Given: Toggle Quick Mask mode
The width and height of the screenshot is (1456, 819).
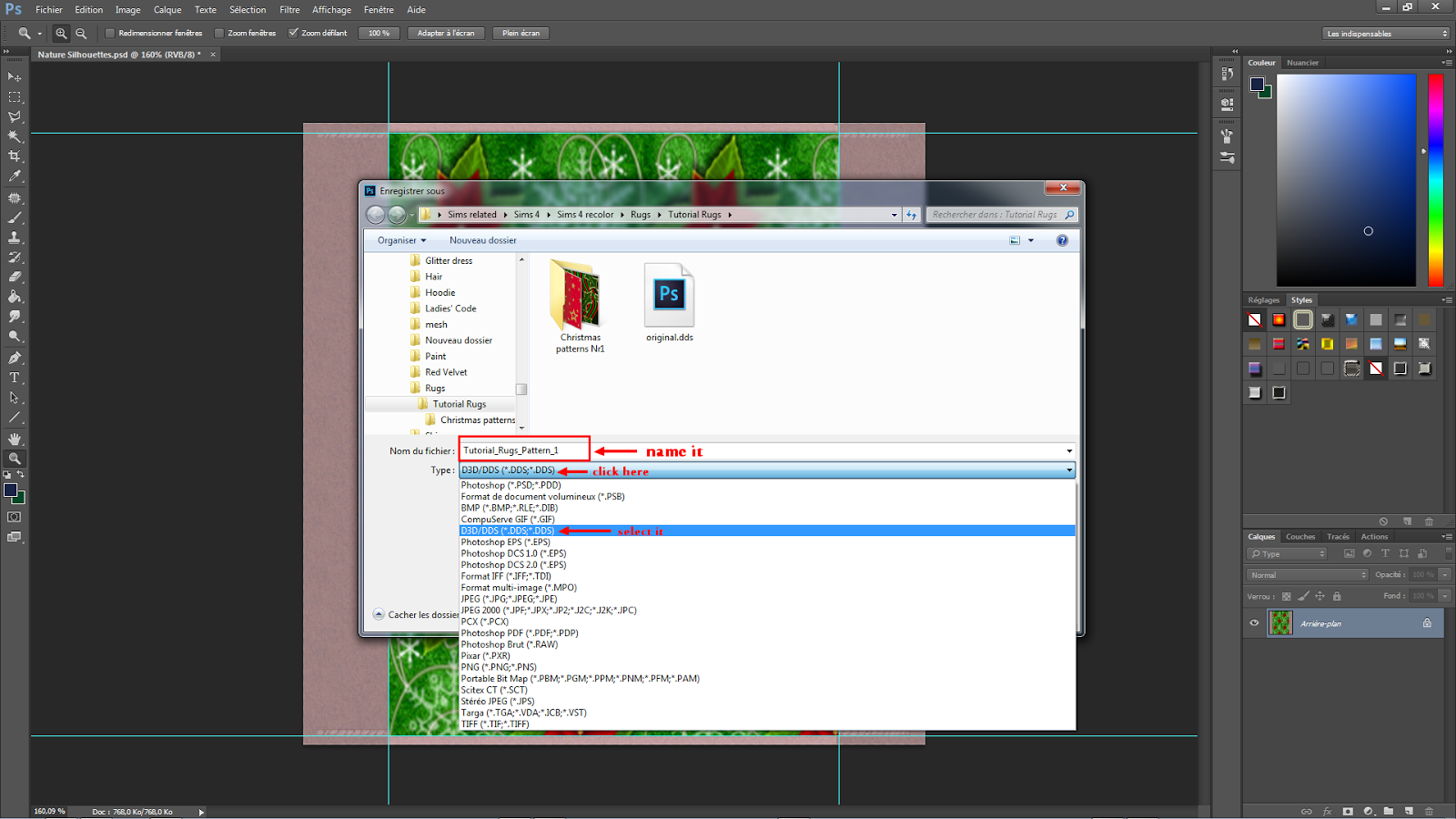Looking at the screenshot, I should pos(15,517).
